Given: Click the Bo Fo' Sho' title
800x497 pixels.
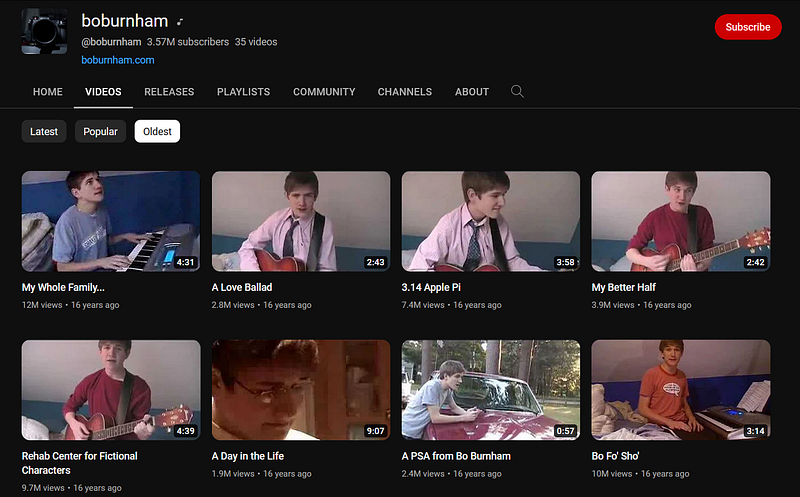Looking at the screenshot, I should pos(615,456).
